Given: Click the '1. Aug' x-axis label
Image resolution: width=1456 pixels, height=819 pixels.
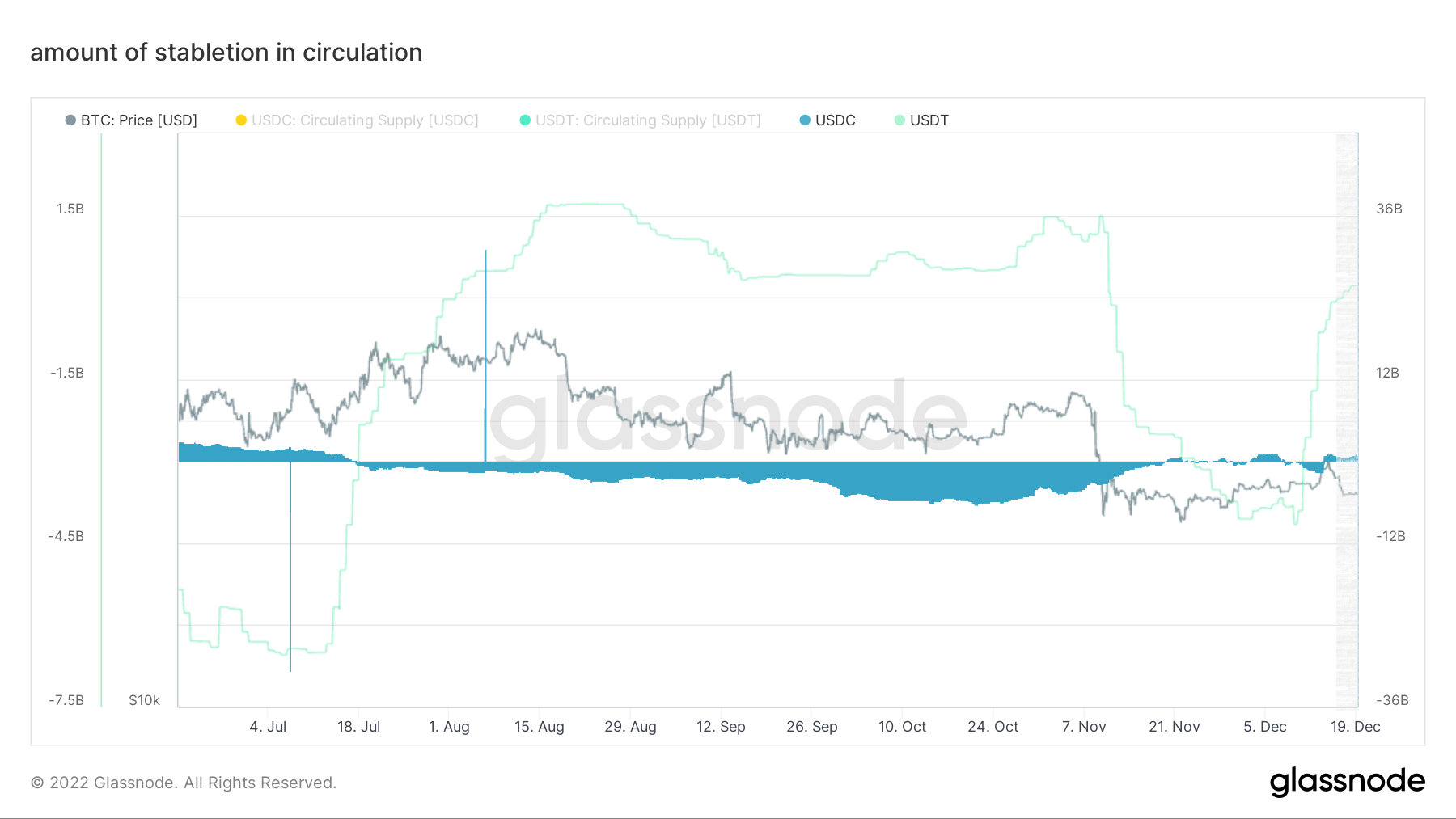Looking at the screenshot, I should (x=449, y=726).
